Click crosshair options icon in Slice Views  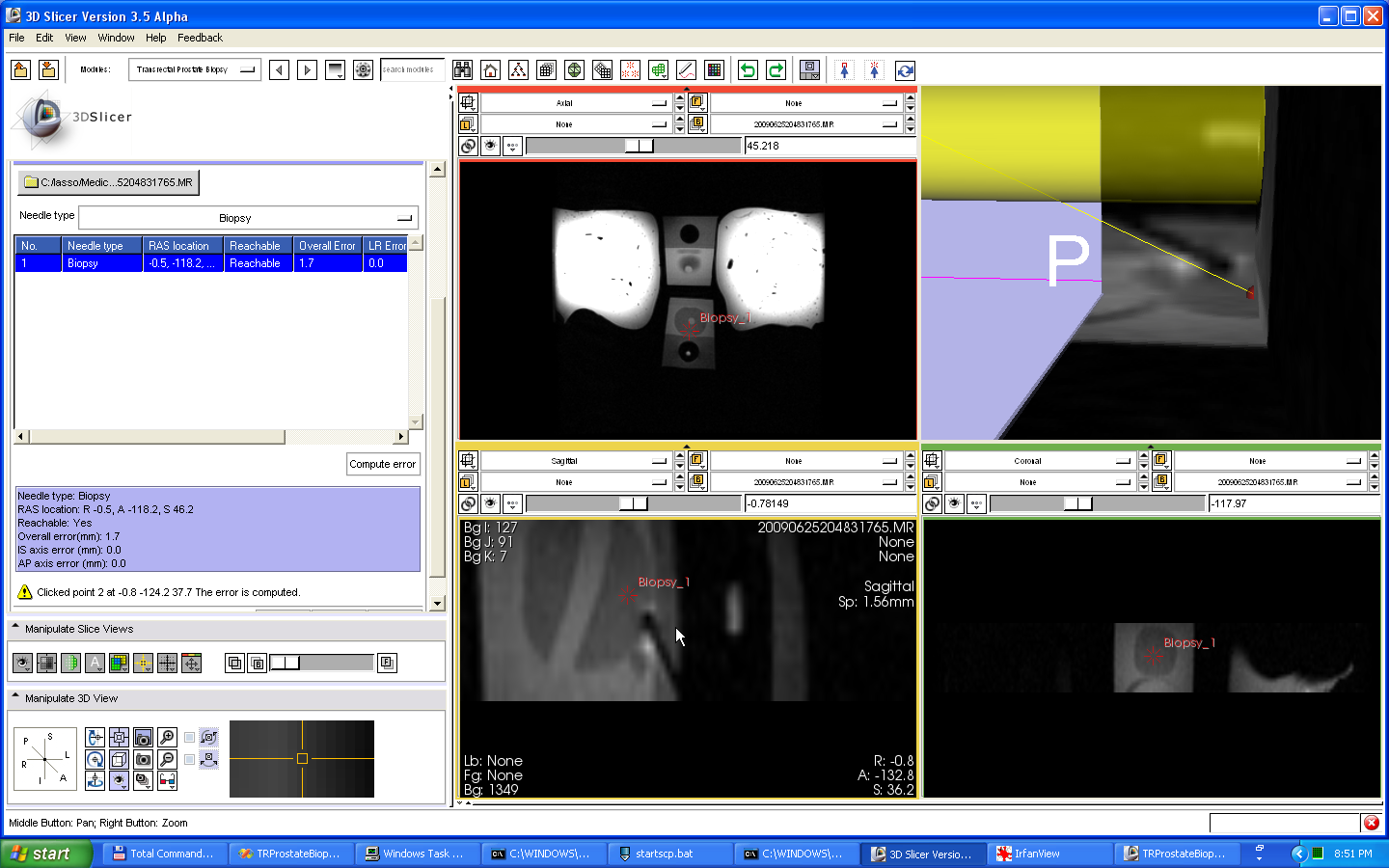click(143, 663)
